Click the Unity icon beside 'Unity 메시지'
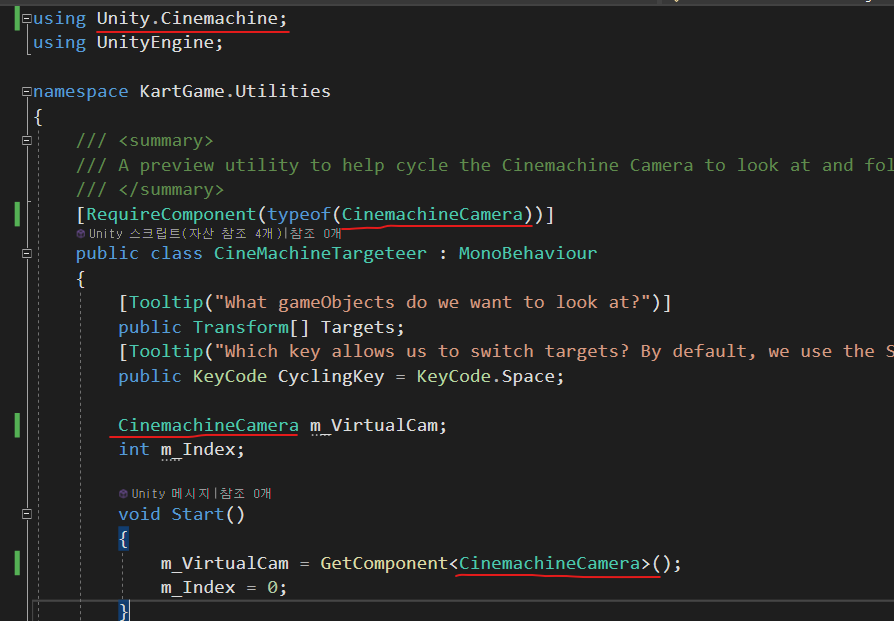Image resolution: width=894 pixels, height=621 pixels. pyautogui.click(x=123, y=493)
